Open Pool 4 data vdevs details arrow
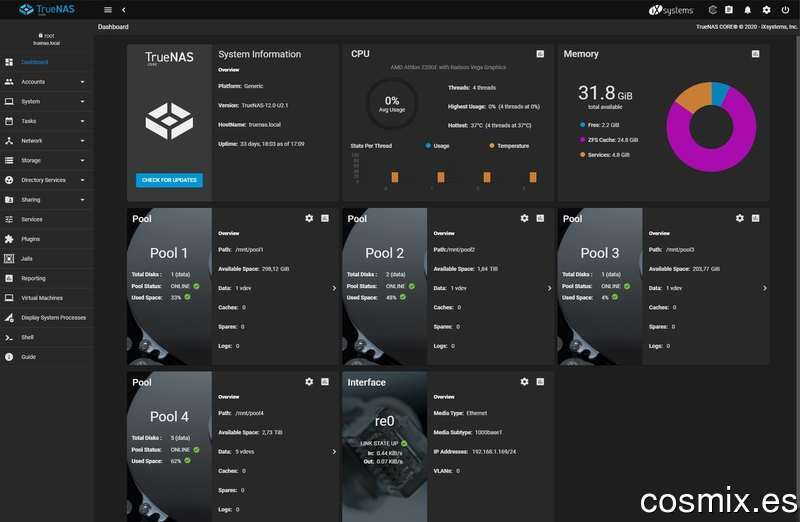 (x=334, y=452)
